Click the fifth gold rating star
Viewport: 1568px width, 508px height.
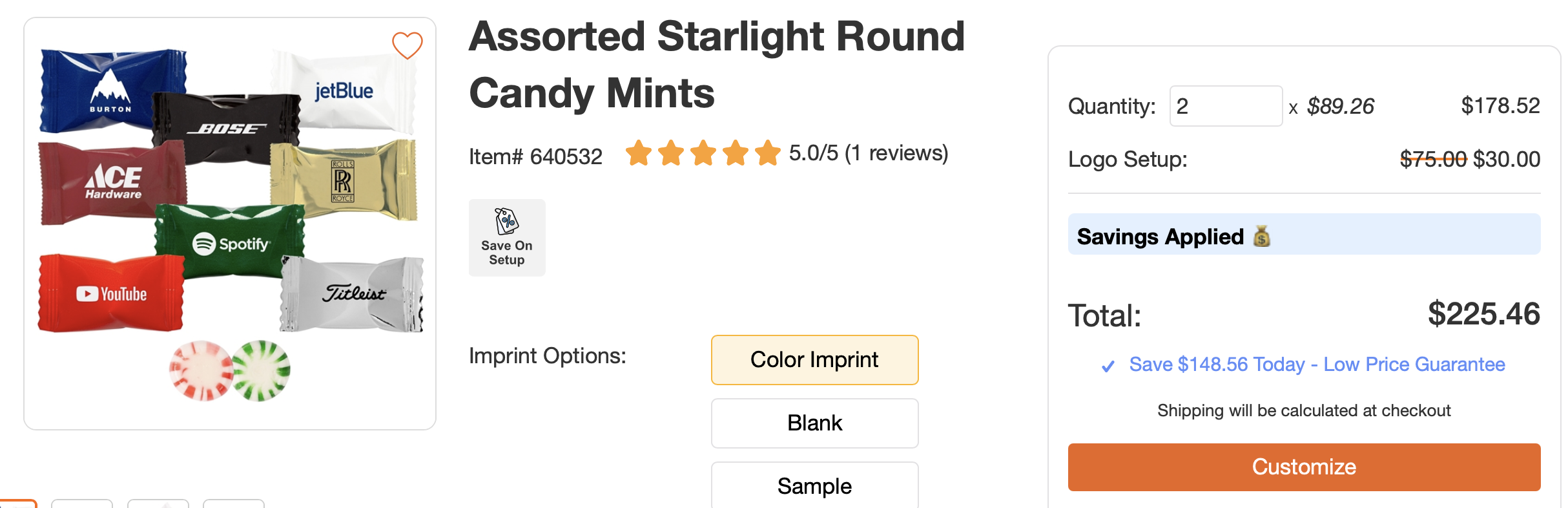click(768, 154)
